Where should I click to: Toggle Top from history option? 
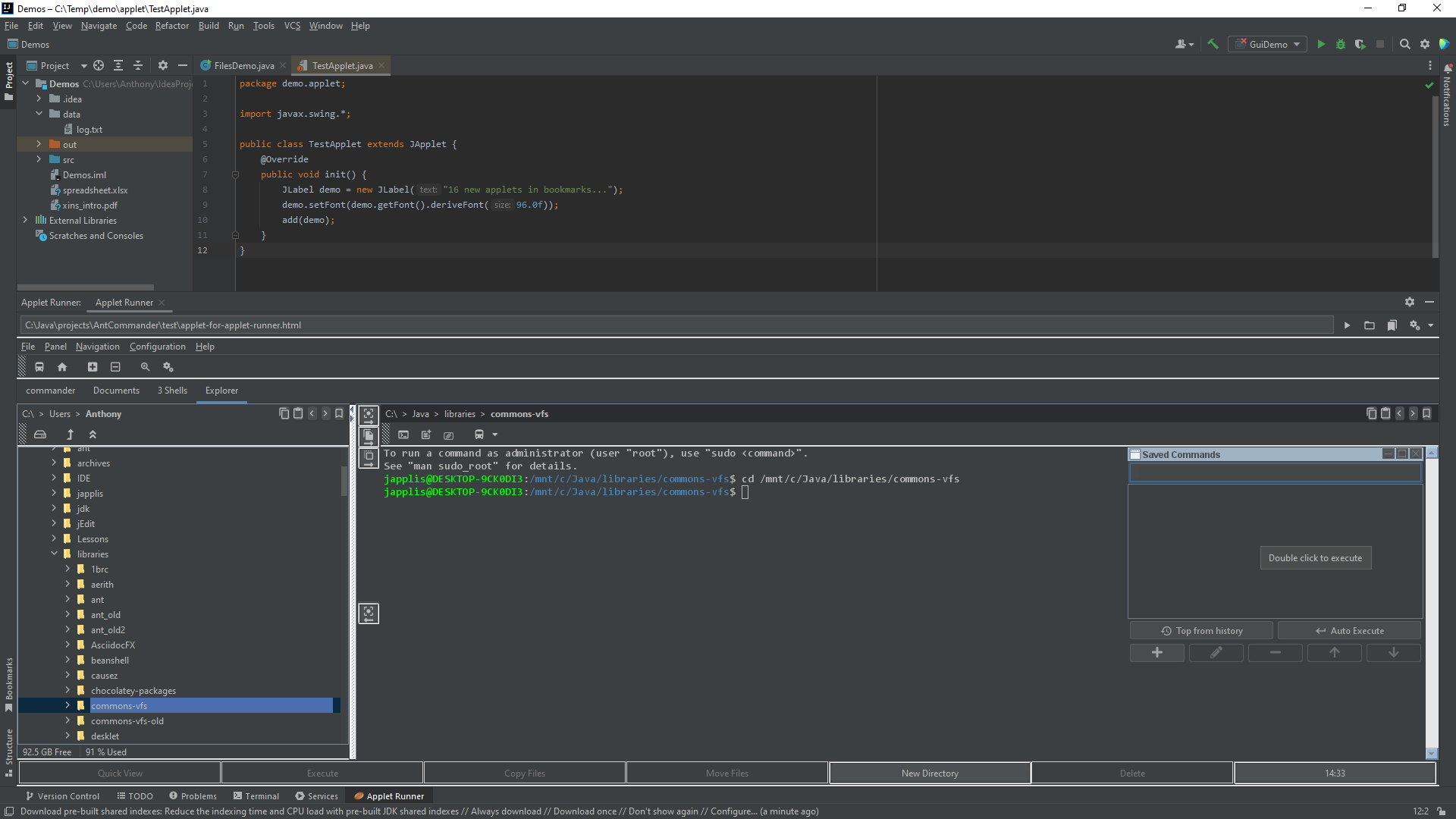click(1201, 631)
